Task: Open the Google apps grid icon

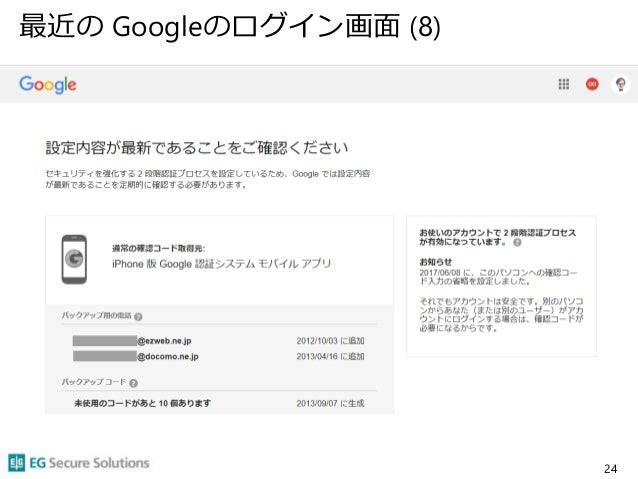Action: pyautogui.click(x=564, y=84)
